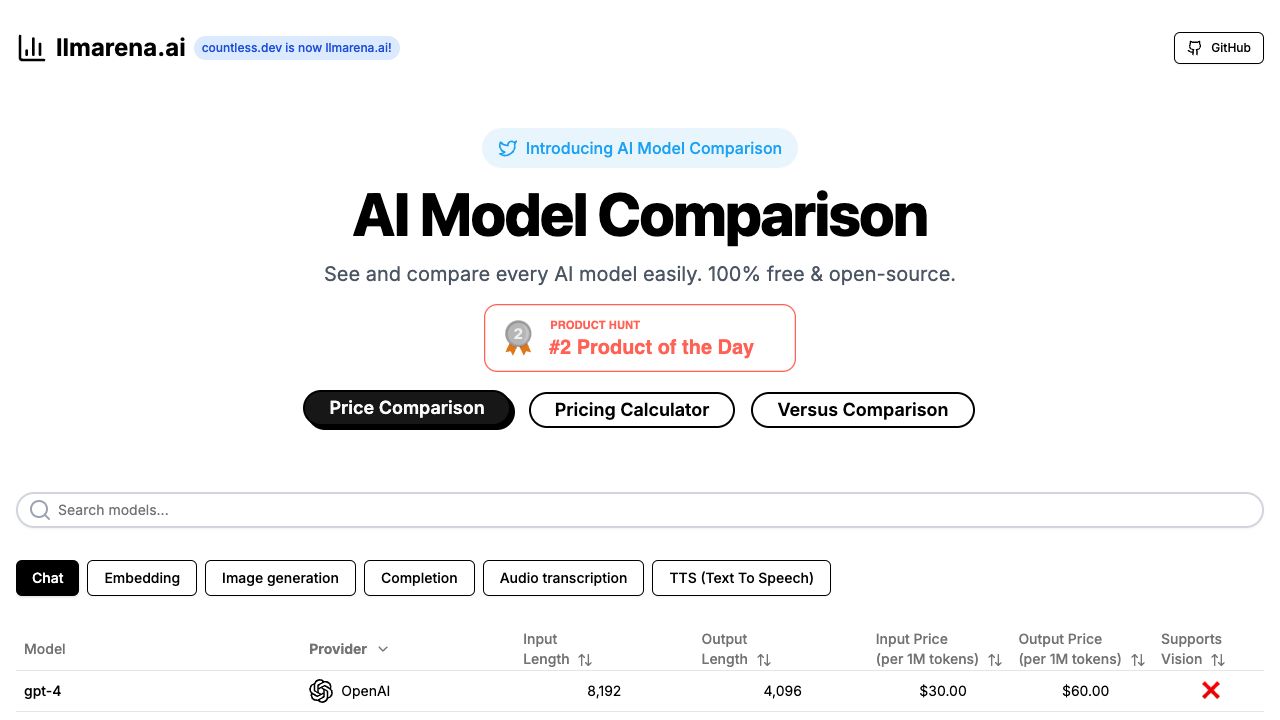1280x720 pixels.
Task: Click the Search models input field
Action: tap(640, 510)
